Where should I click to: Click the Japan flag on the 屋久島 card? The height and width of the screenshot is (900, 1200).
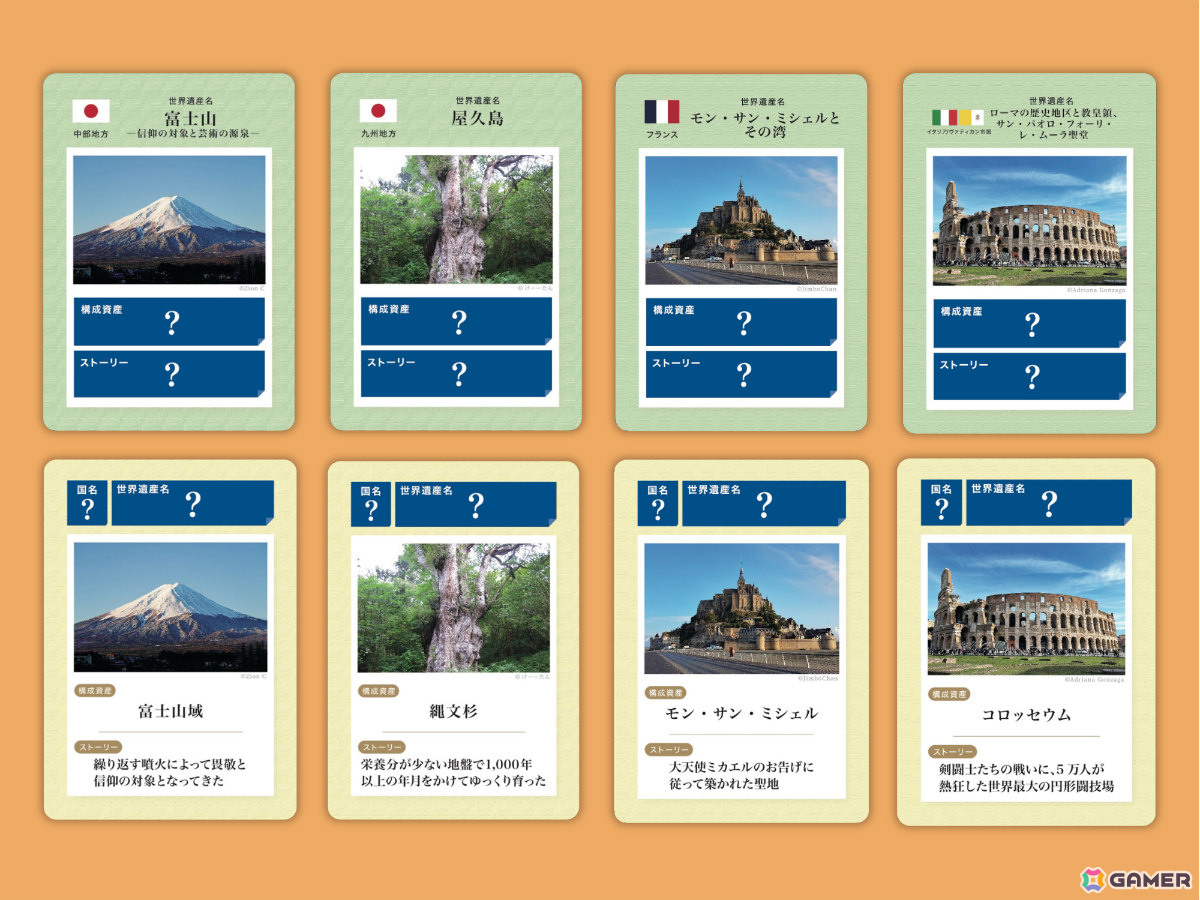pos(378,111)
